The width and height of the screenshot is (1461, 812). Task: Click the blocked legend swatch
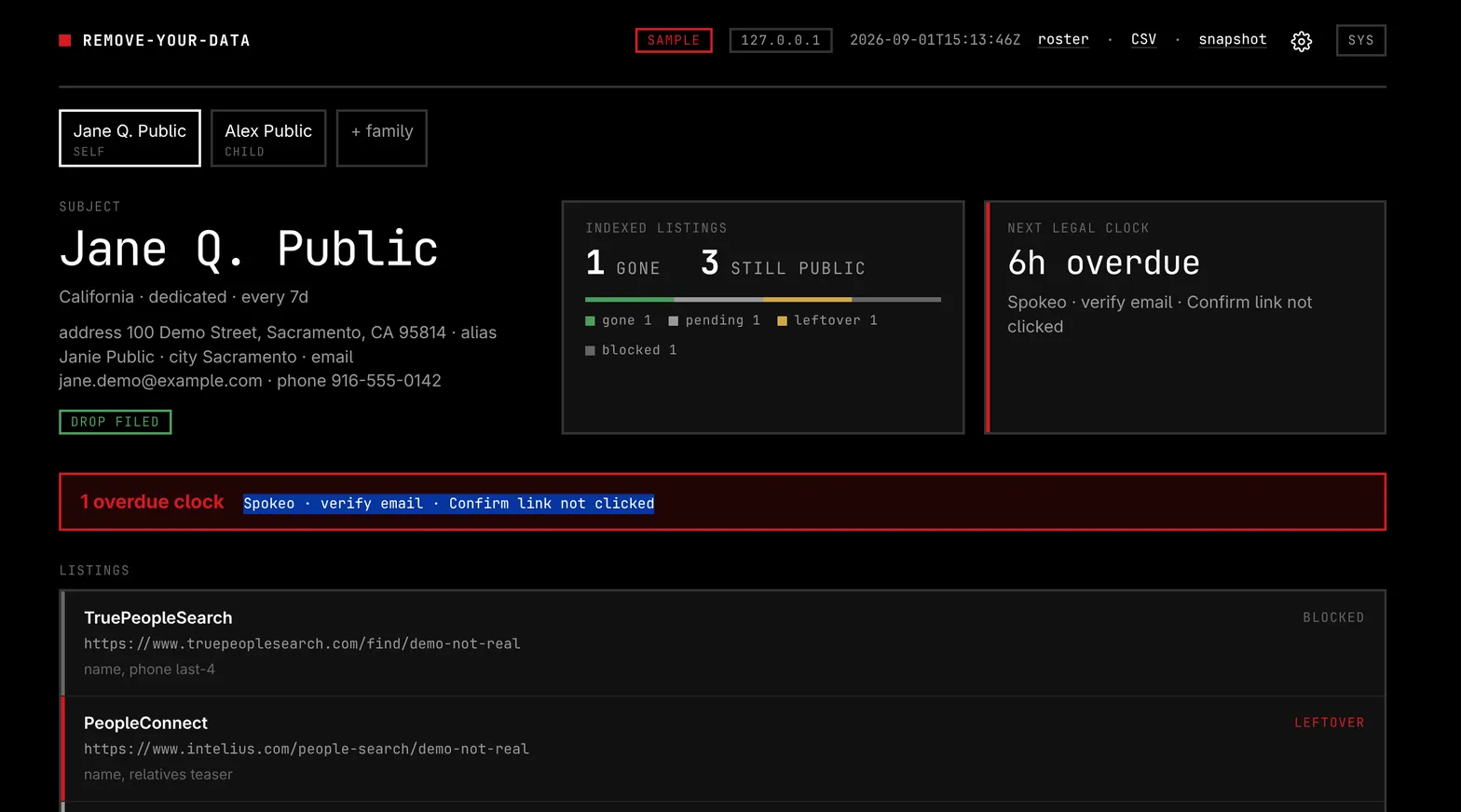590,351
